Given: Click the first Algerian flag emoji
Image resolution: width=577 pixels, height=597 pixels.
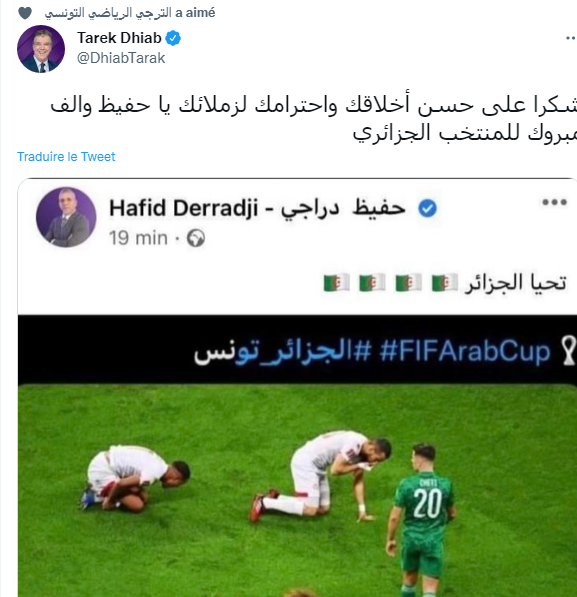Looking at the screenshot, I should point(445,283).
